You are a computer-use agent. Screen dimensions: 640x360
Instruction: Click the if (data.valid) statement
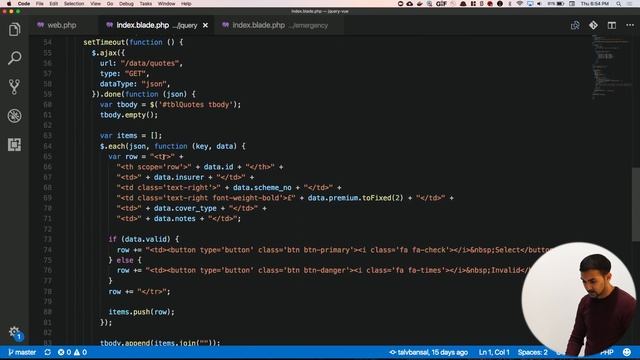point(143,239)
